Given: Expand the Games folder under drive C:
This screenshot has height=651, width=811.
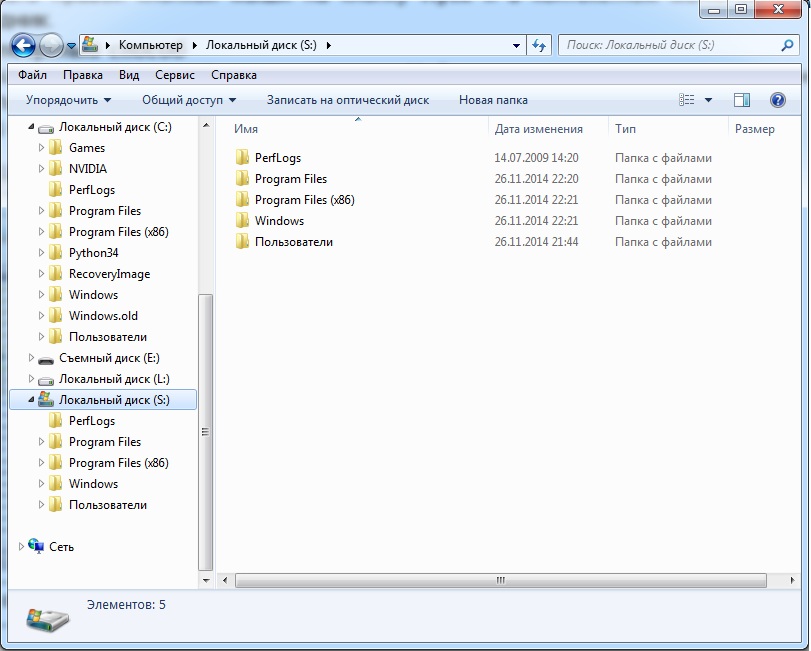Looking at the screenshot, I should [x=41, y=148].
